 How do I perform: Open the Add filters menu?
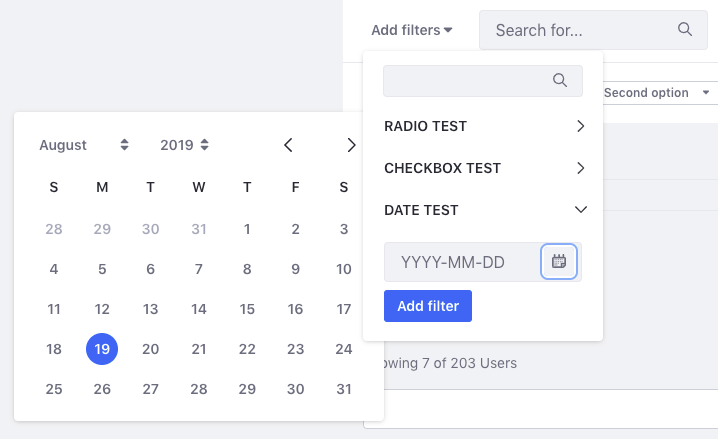coord(411,30)
